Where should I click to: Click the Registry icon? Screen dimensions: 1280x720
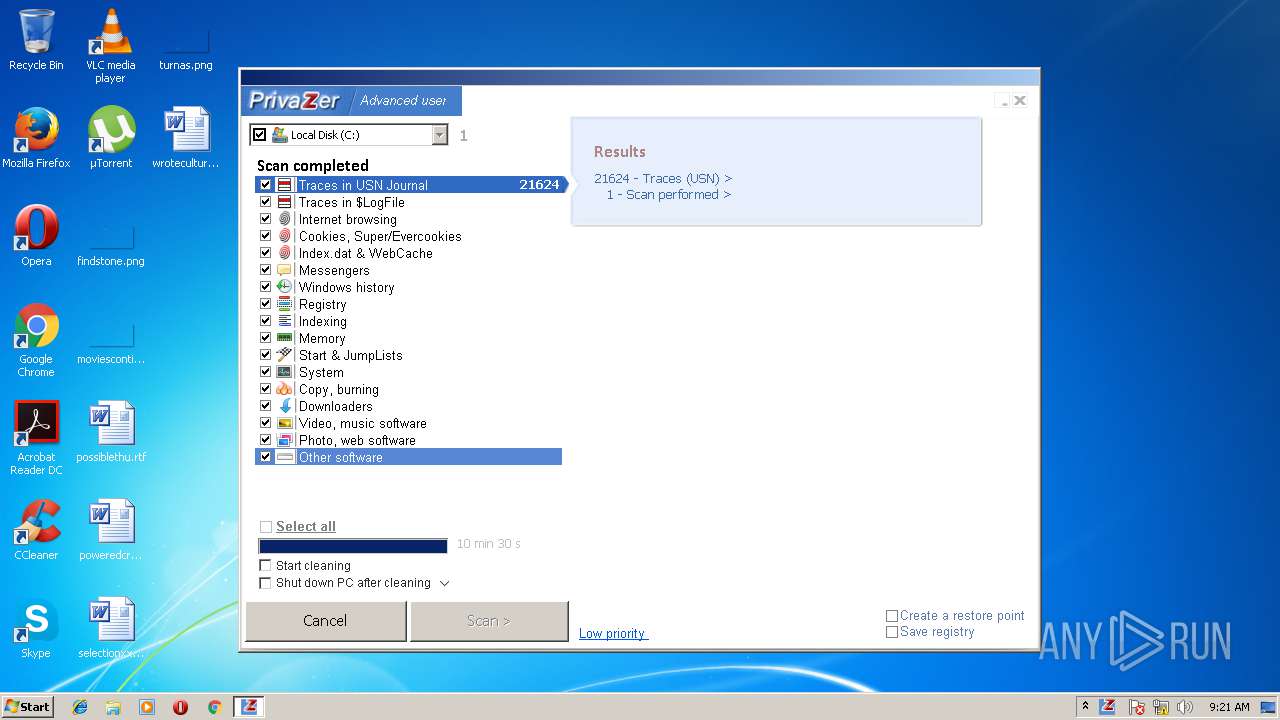pyautogui.click(x=285, y=304)
